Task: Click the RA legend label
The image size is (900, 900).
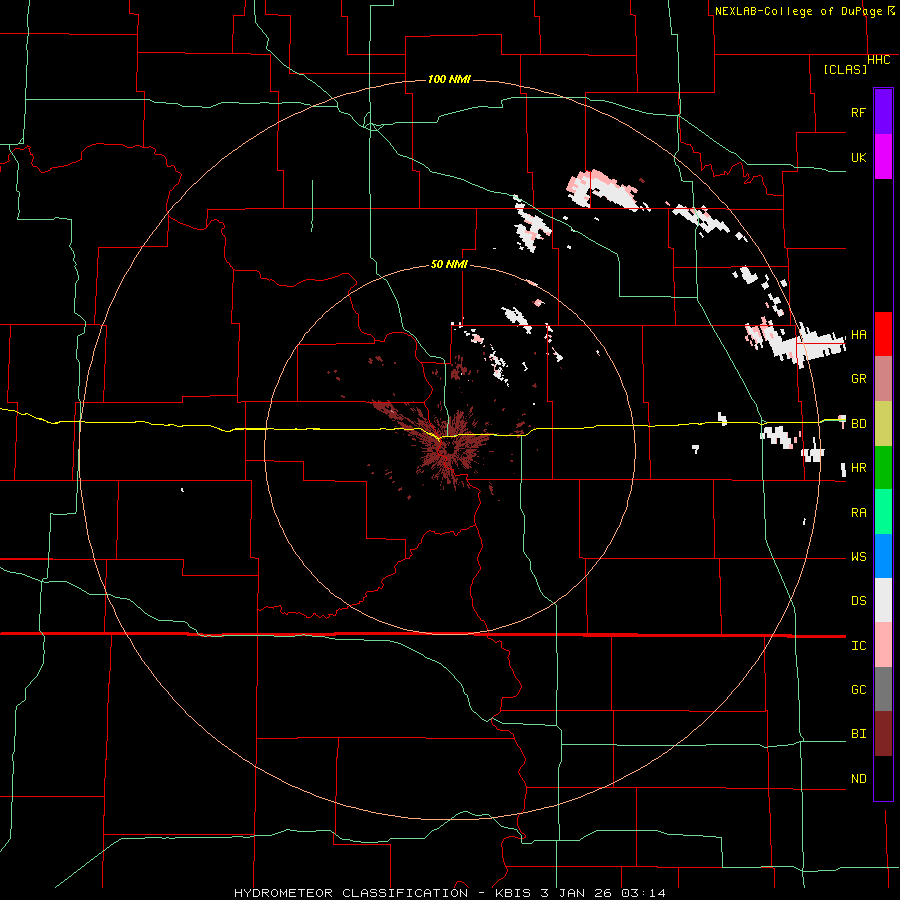Action: point(858,513)
